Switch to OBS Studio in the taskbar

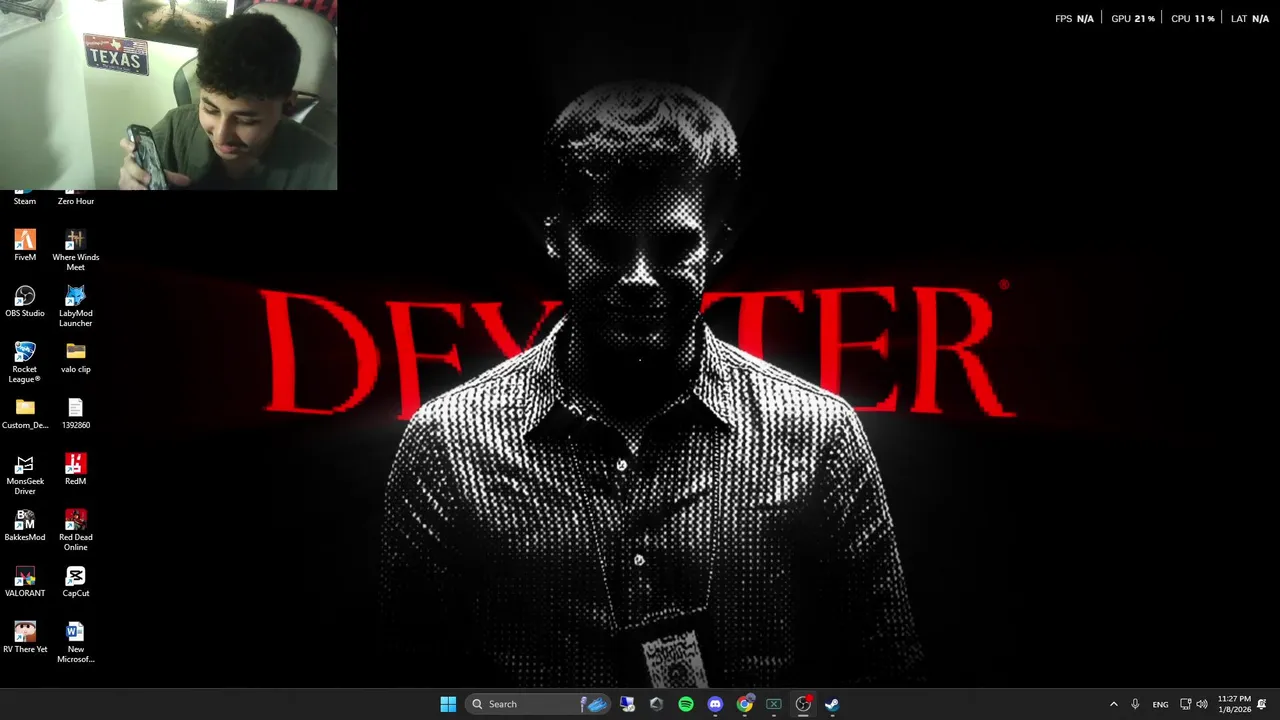(x=803, y=704)
